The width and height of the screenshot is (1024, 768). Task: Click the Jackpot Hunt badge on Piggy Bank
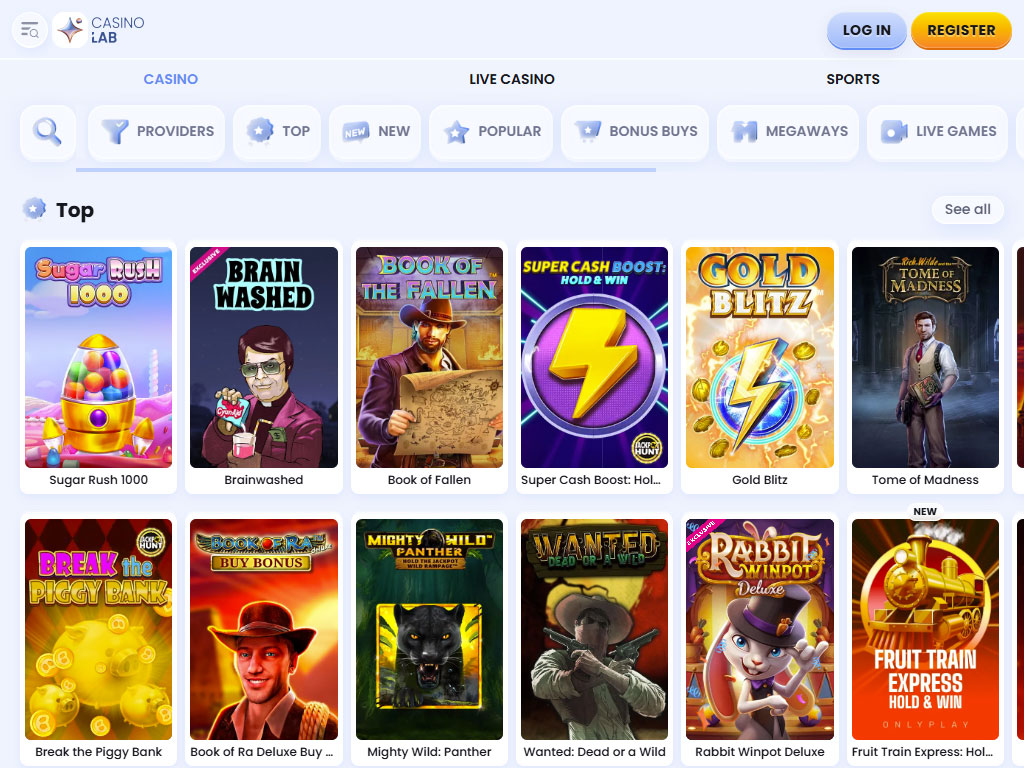pos(151,541)
